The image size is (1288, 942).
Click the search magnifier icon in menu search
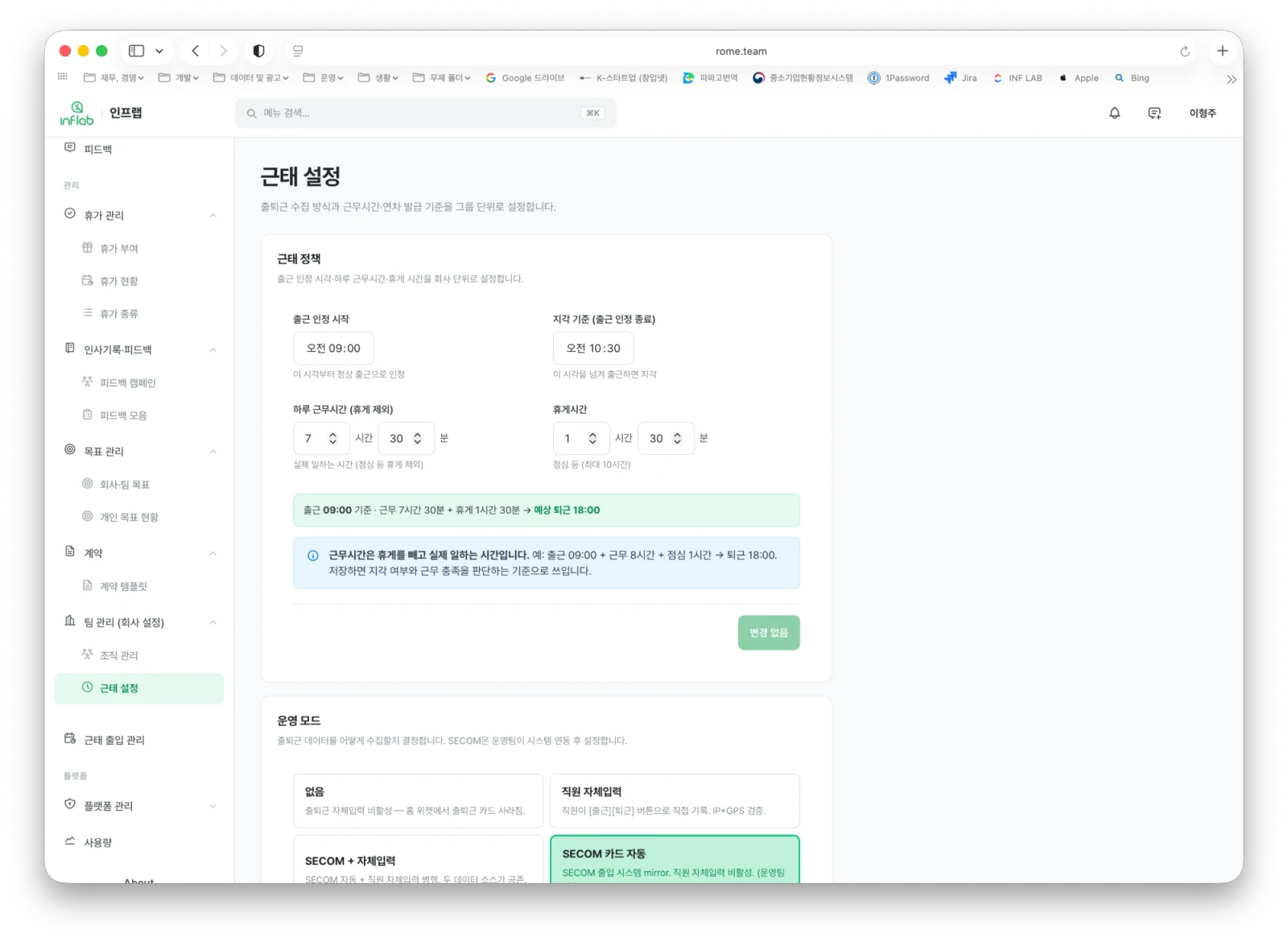252,114
